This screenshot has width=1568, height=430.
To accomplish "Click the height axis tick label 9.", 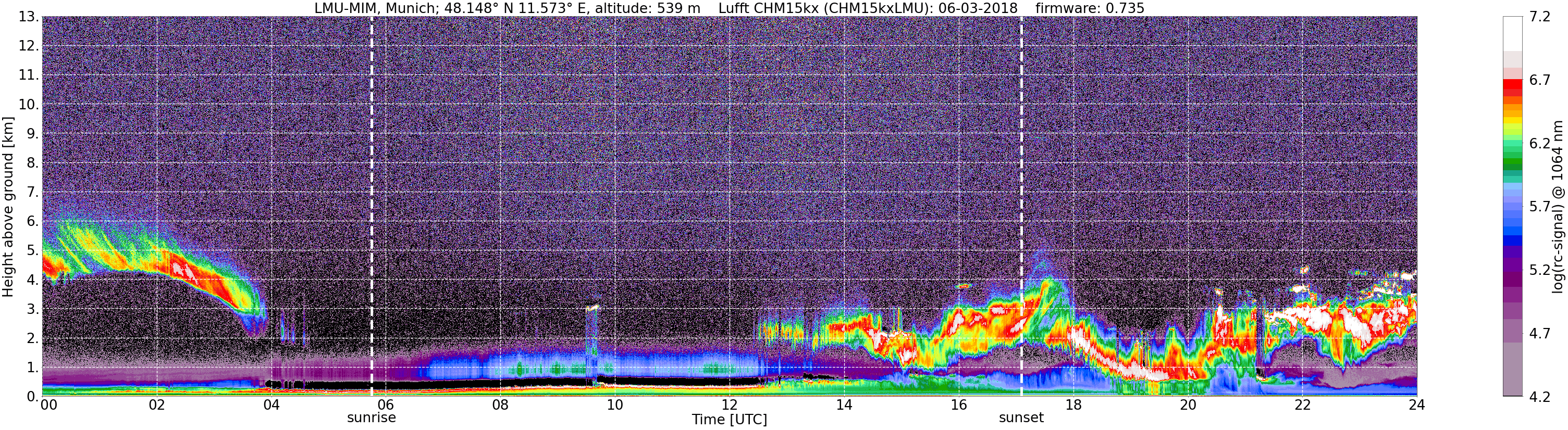I will pyautogui.click(x=33, y=134).
